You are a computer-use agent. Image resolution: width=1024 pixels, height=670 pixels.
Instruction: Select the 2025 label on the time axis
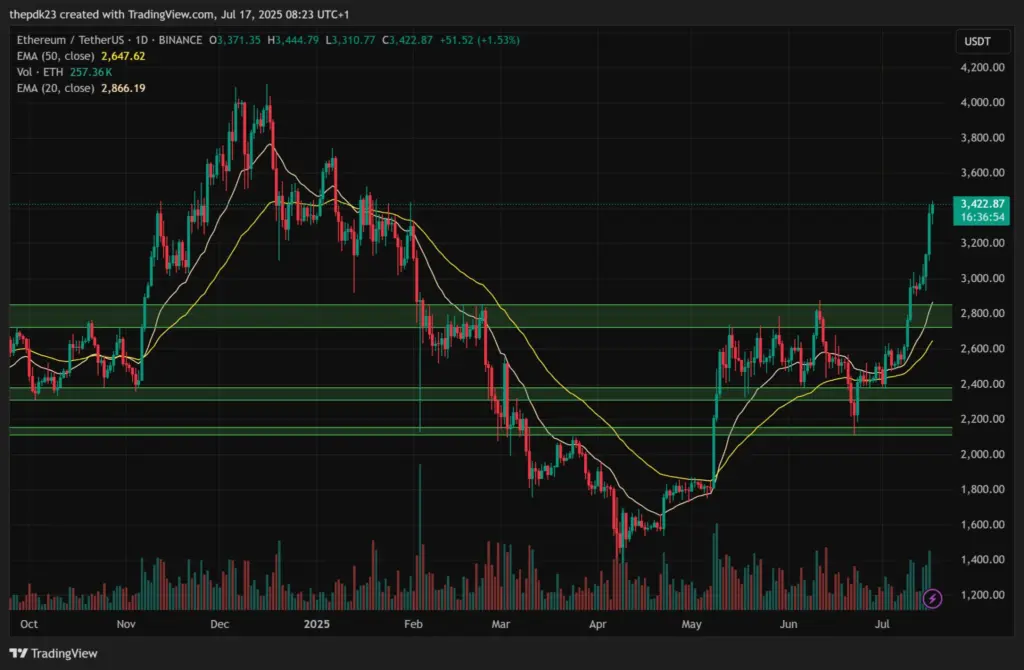pyautogui.click(x=317, y=624)
